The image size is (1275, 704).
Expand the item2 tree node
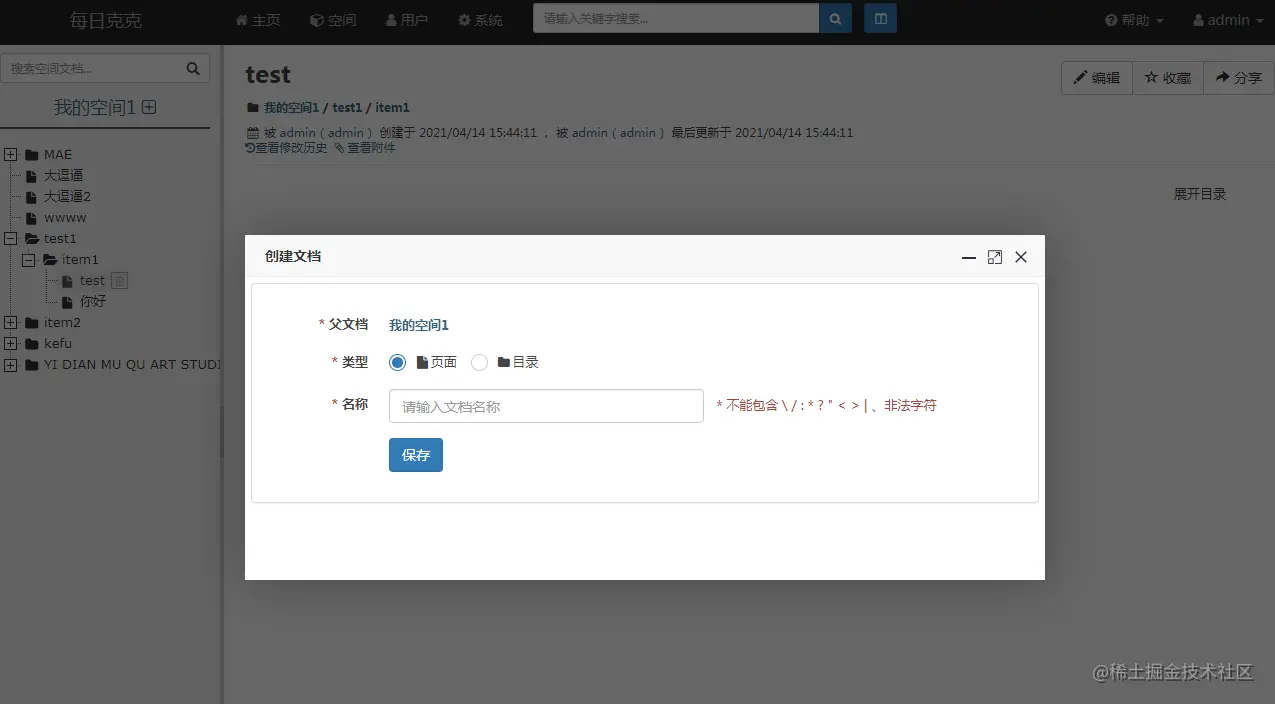pyautogui.click(x=11, y=323)
